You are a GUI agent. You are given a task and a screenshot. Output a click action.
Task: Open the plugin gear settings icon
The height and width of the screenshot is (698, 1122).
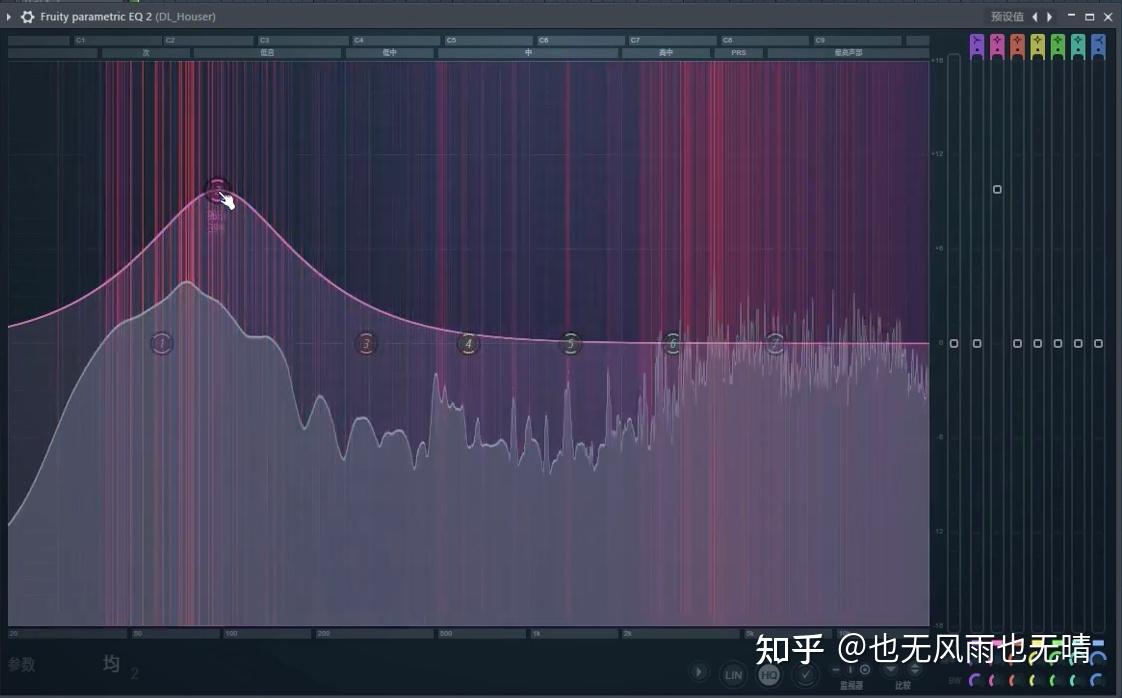click(x=25, y=16)
